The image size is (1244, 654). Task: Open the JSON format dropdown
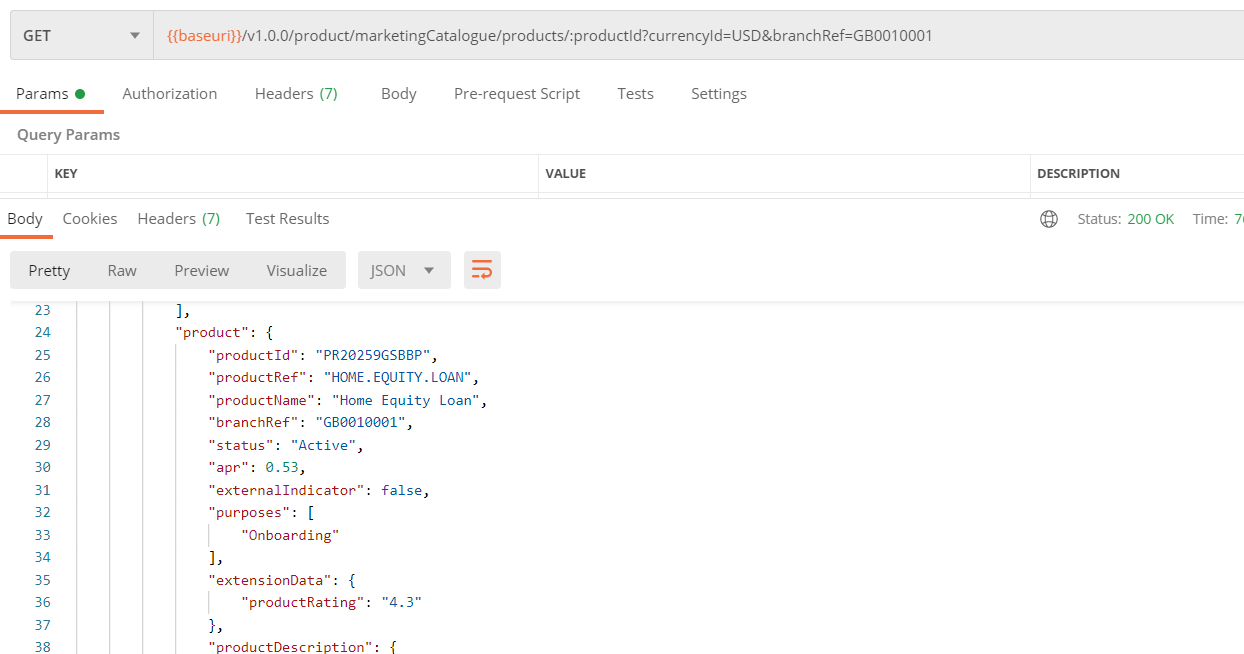[x=403, y=270]
